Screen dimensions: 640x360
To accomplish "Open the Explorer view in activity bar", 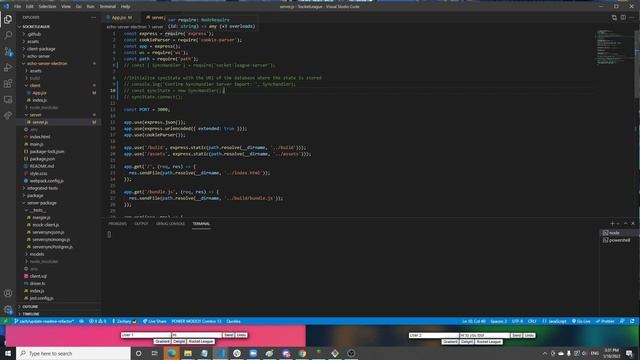I will point(8,19).
